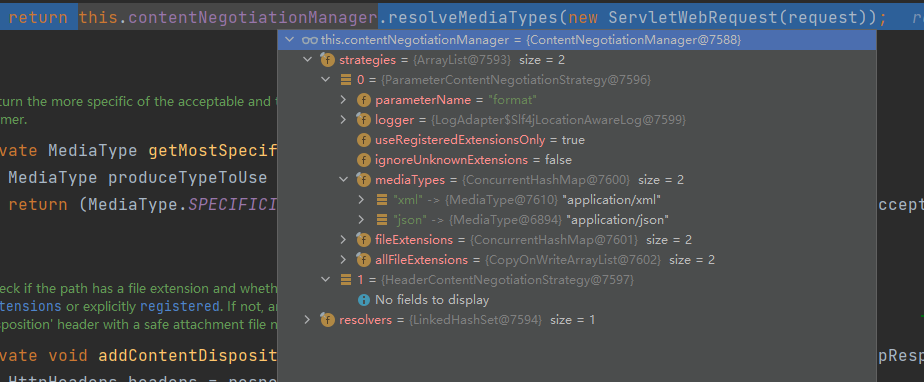Collapse strategy 1 HeaderContentNegotiationStrategy node
The width and height of the screenshot is (924, 382).
326,279
